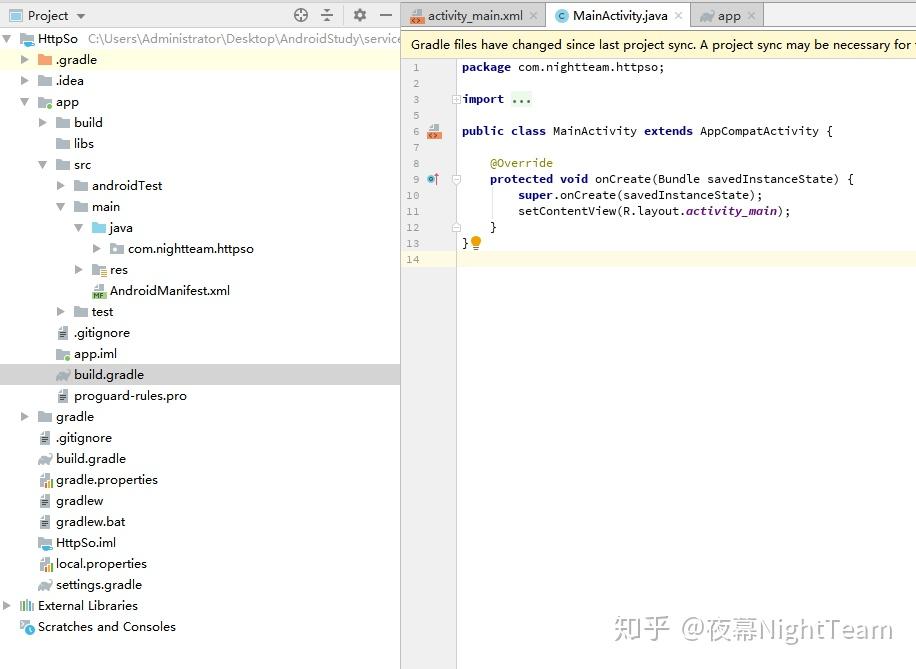Select com.nightteam.httpso package in tree
Viewport: 916px width, 669px height.
189,248
